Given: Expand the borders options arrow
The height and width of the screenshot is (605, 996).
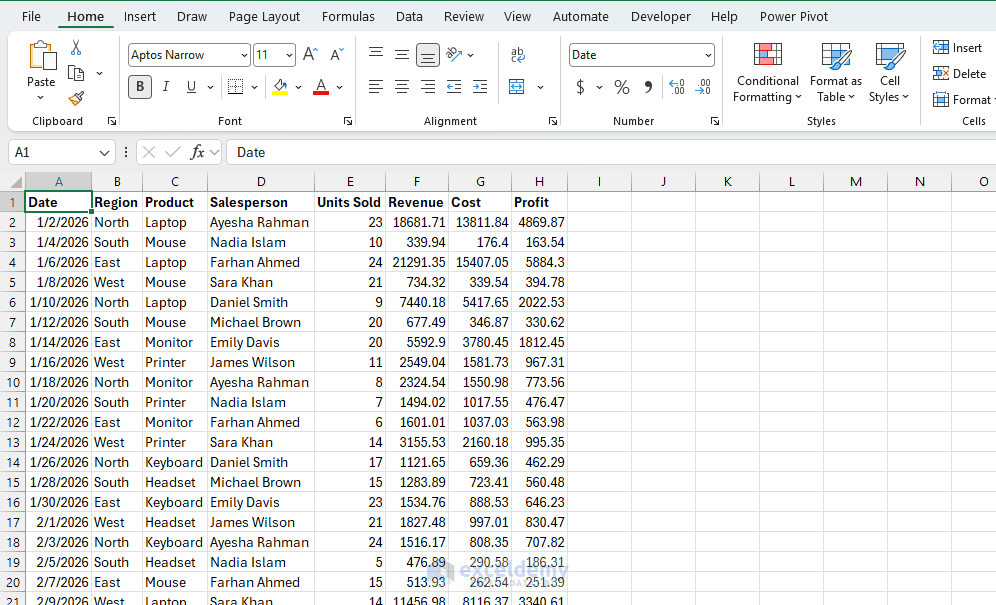Looking at the screenshot, I should click(x=254, y=87).
